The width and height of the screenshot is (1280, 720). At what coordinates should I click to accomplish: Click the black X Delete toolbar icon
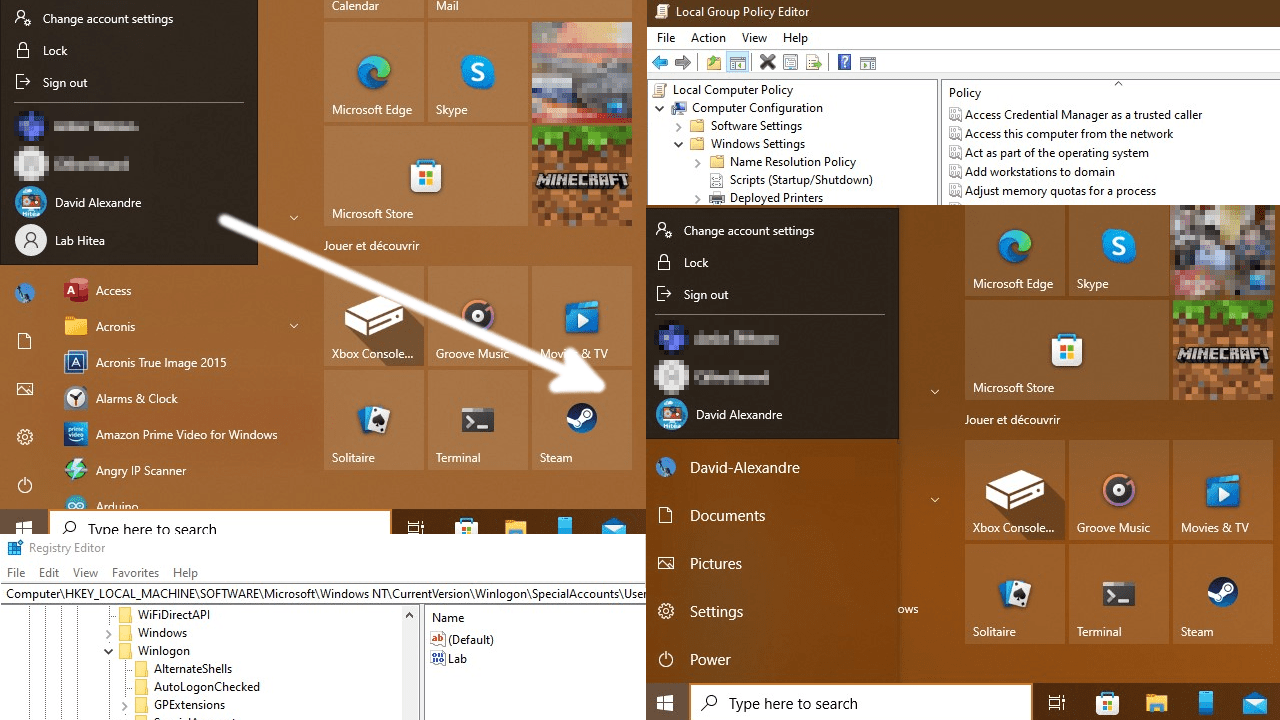(x=767, y=63)
